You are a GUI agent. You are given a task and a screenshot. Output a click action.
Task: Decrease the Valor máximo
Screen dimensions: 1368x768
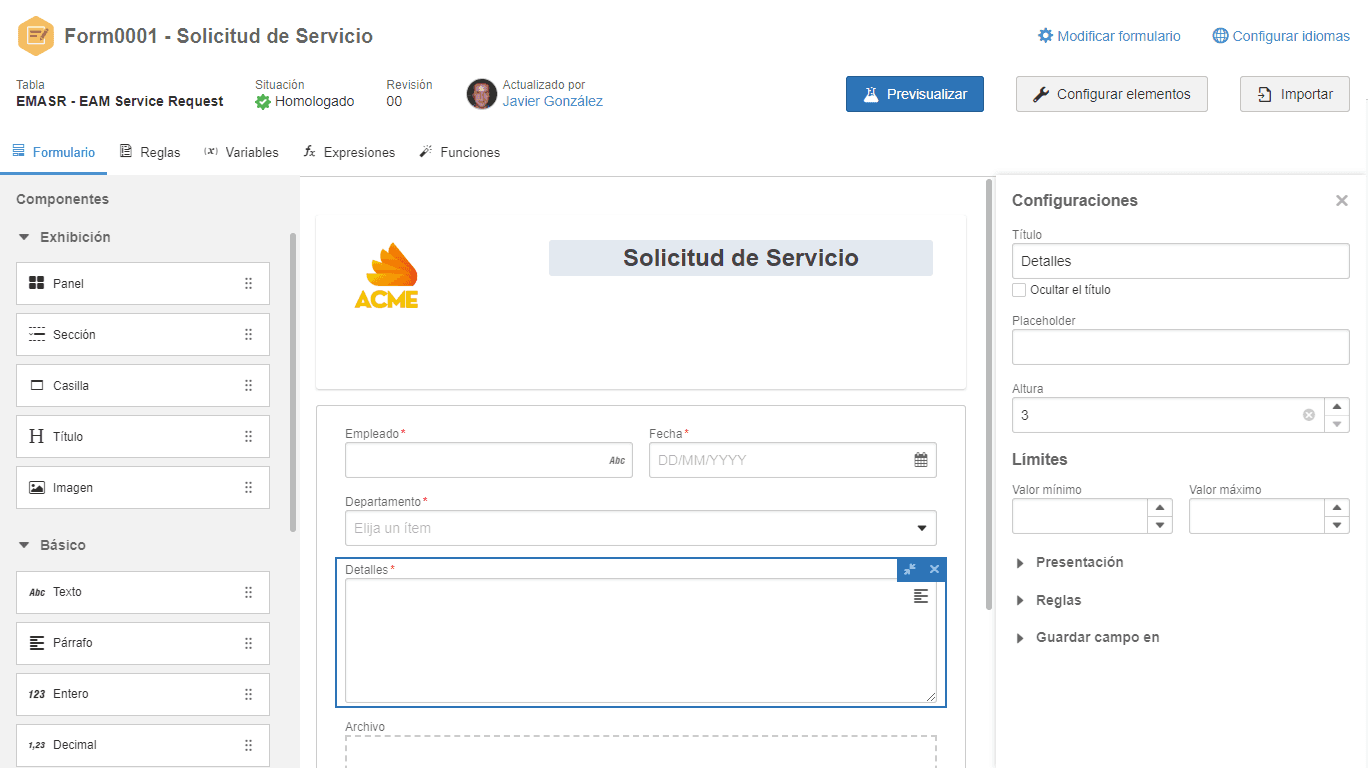coord(1337,525)
